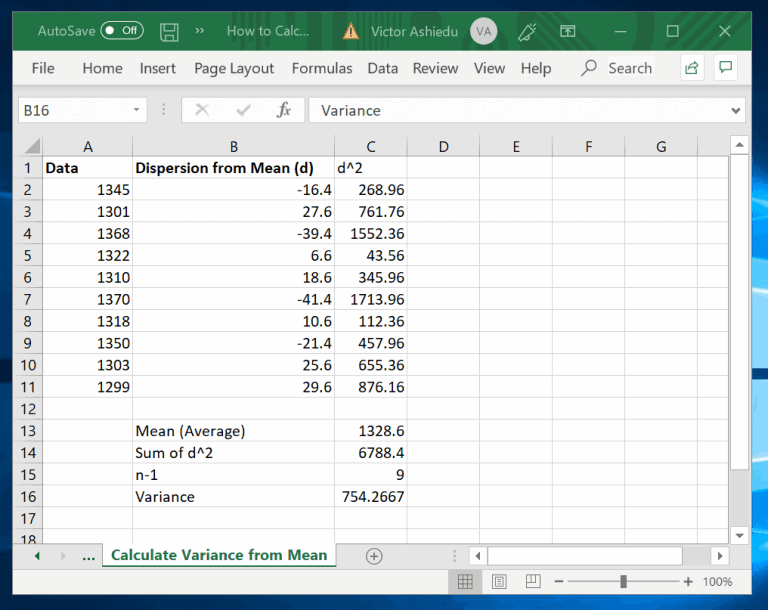Viewport: 768px width, 610px height.
Task: Select cell with -39.4
Action: tap(233, 233)
